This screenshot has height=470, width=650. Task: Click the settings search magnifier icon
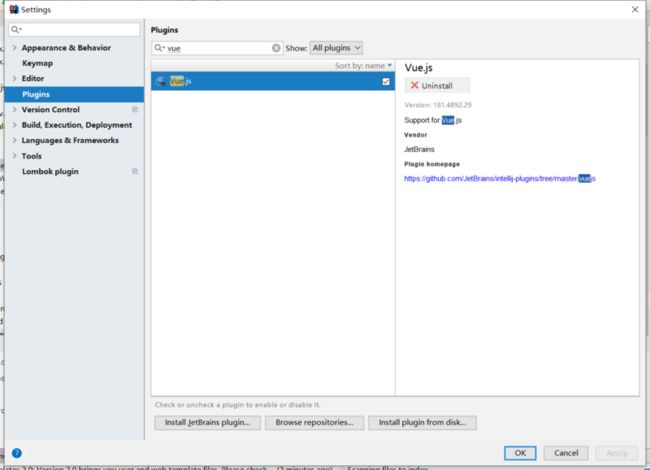(16, 29)
